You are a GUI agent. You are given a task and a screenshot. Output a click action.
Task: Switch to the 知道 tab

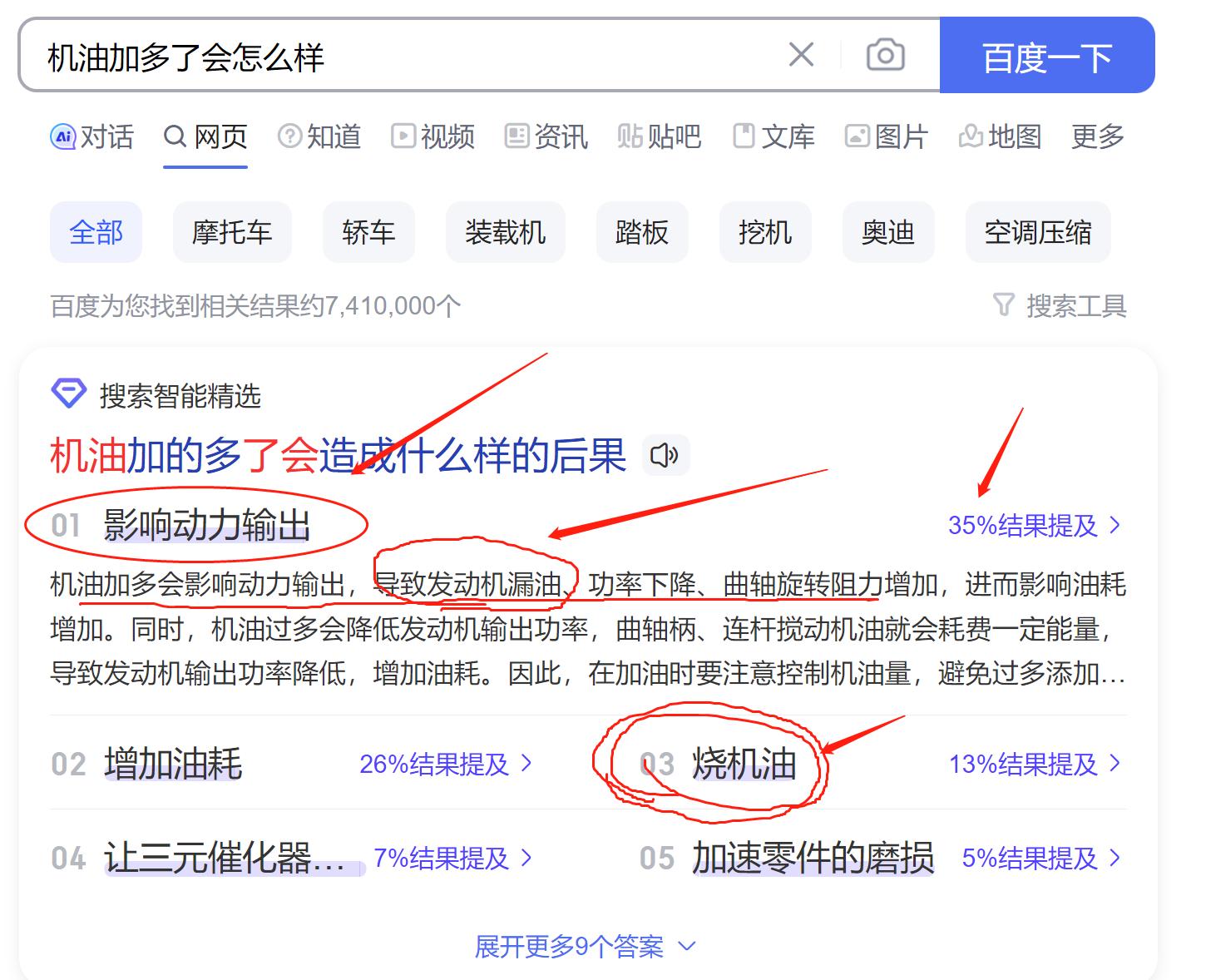point(318,136)
